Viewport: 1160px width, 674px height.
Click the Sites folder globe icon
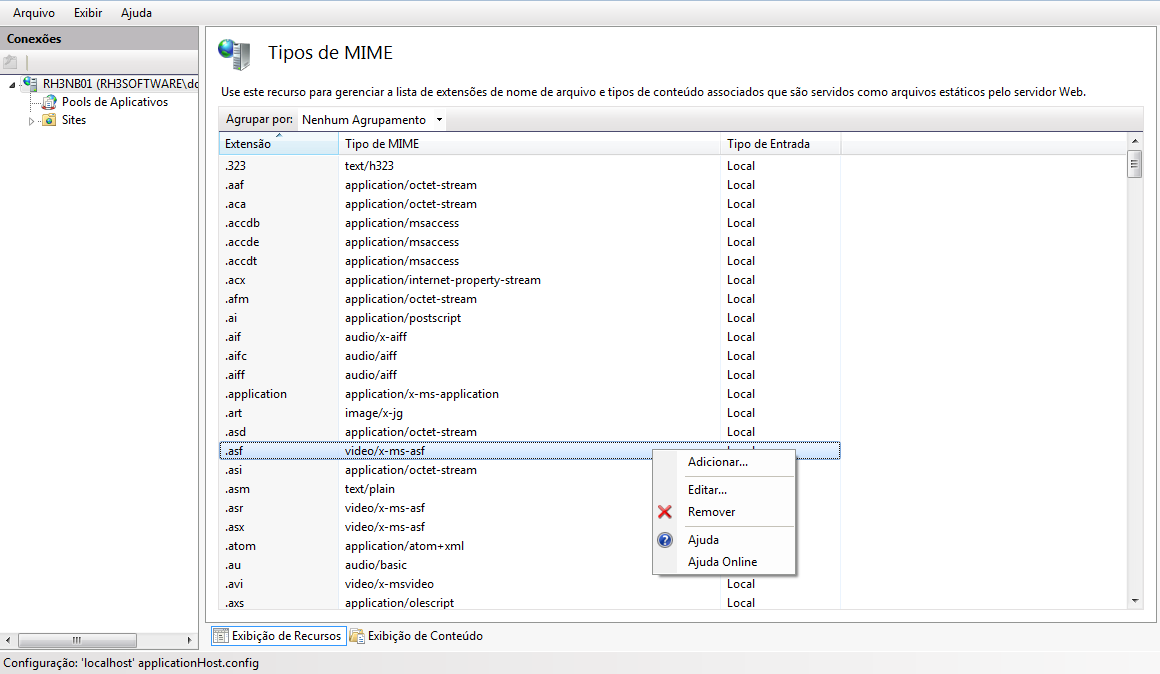coord(48,120)
